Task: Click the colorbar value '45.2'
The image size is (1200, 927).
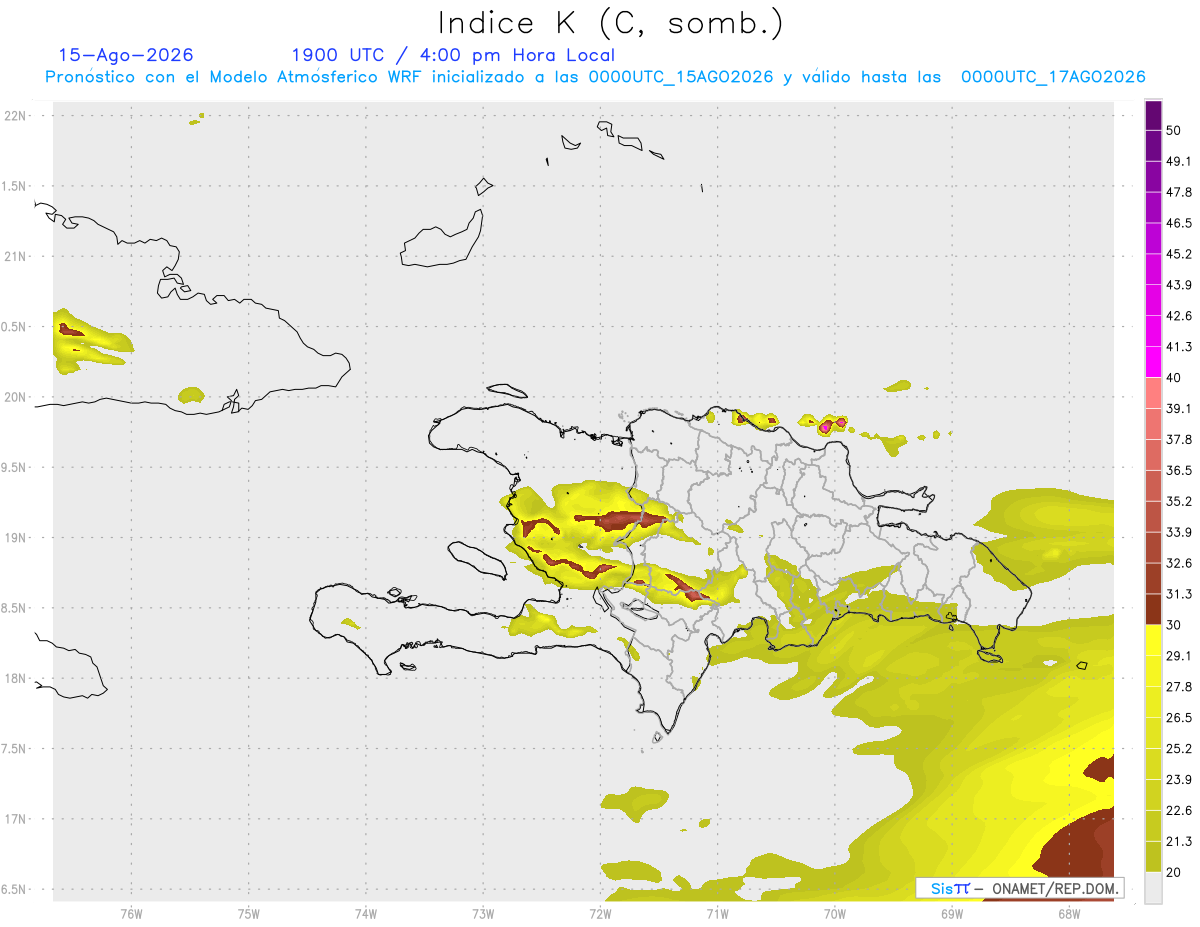Action: [1179, 254]
